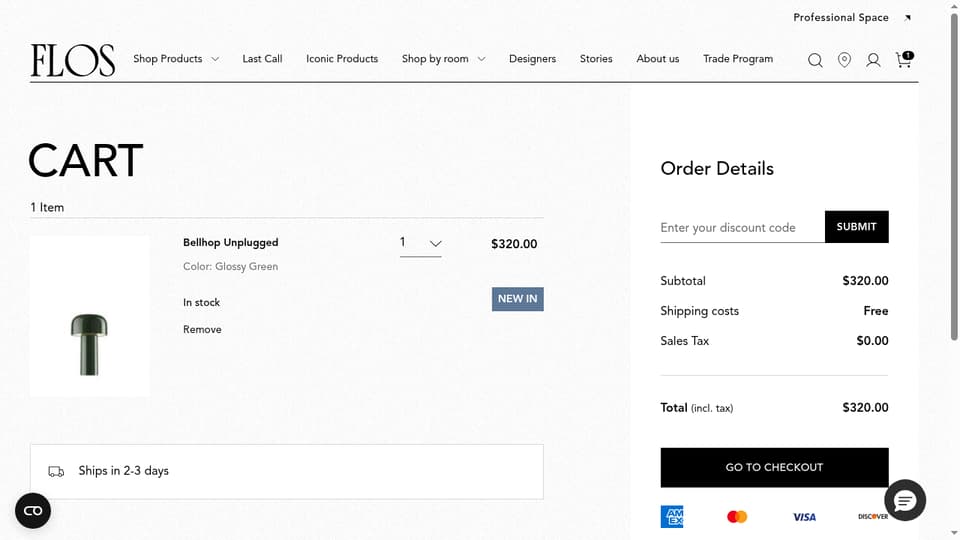Submit the discount code
This screenshot has height=540, width=960.
857,227
